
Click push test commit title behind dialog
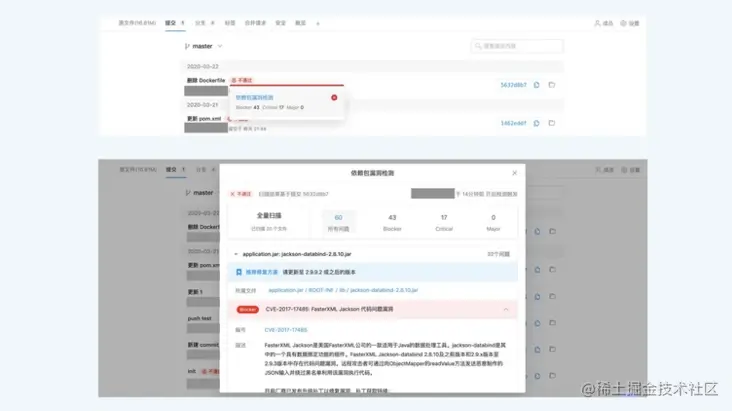tap(199, 319)
